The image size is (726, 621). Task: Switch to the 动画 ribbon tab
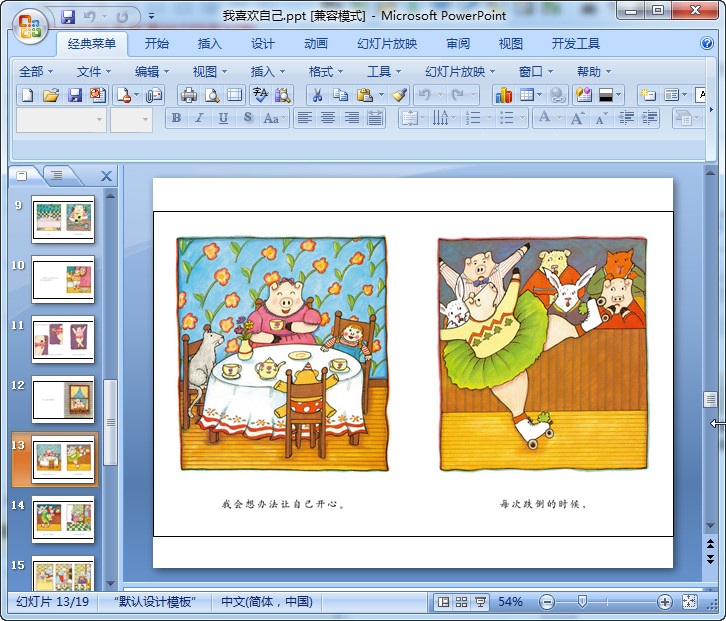click(316, 44)
